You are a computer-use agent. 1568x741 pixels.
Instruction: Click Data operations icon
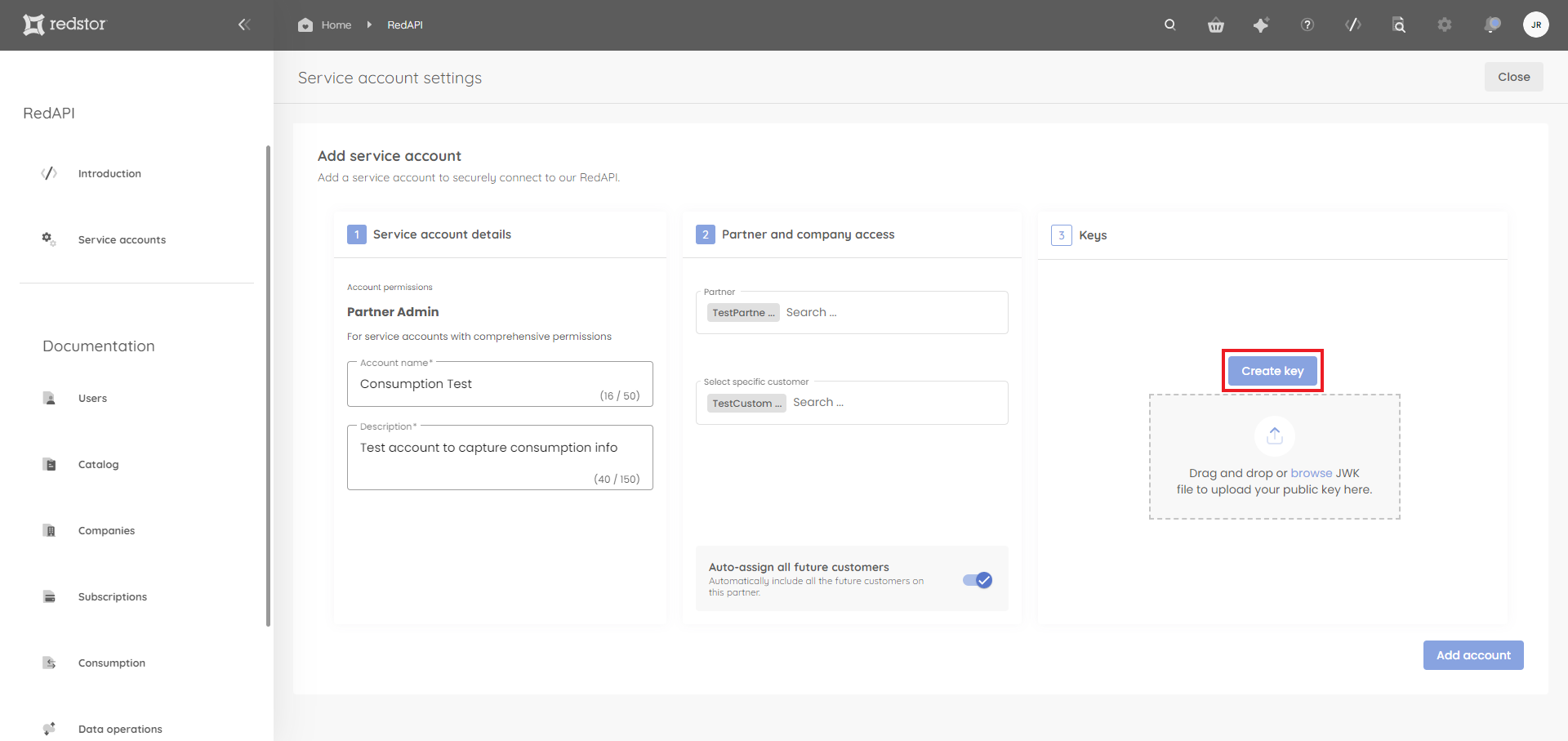(49, 729)
